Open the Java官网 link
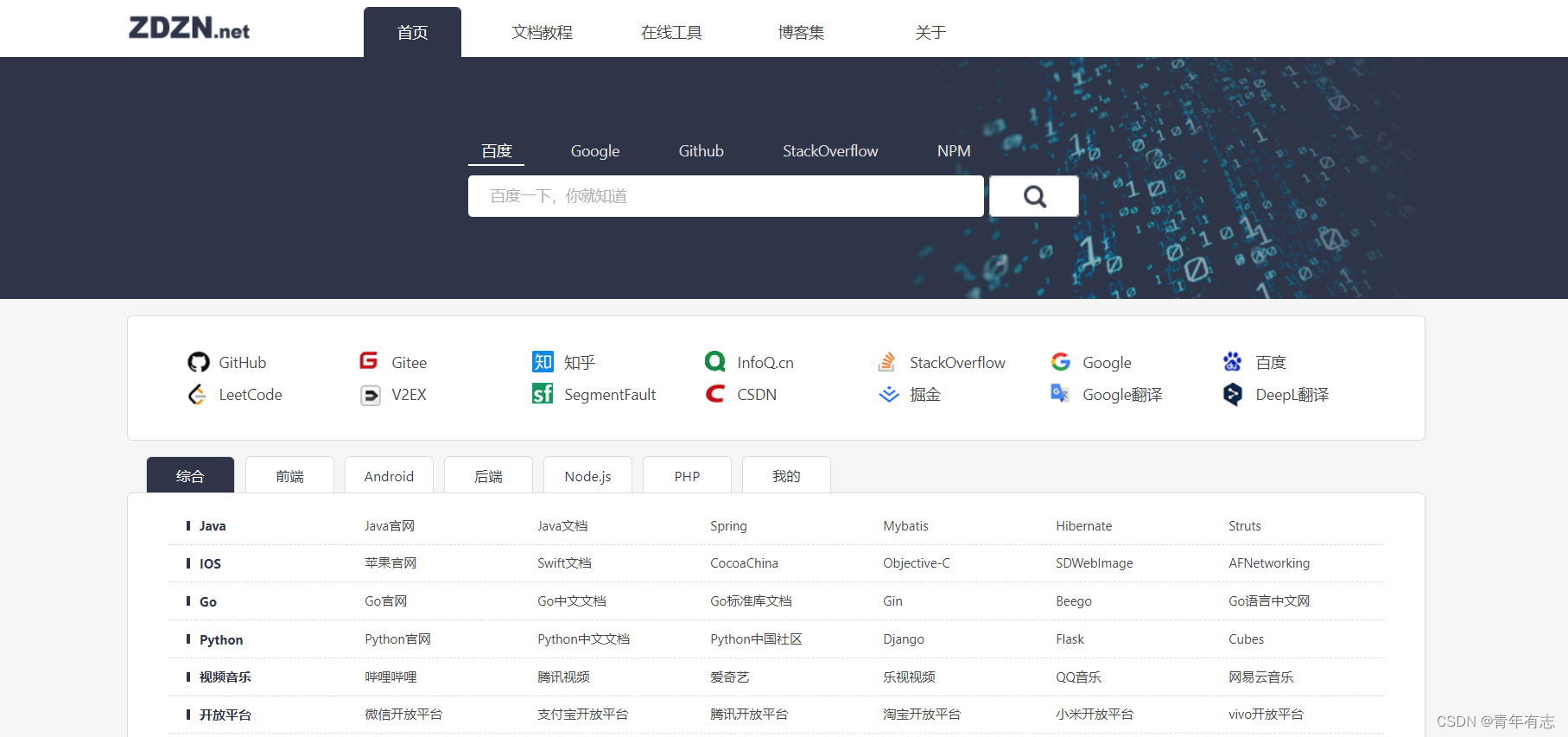This screenshot has width=1568, height=737. tap(390, 525)
